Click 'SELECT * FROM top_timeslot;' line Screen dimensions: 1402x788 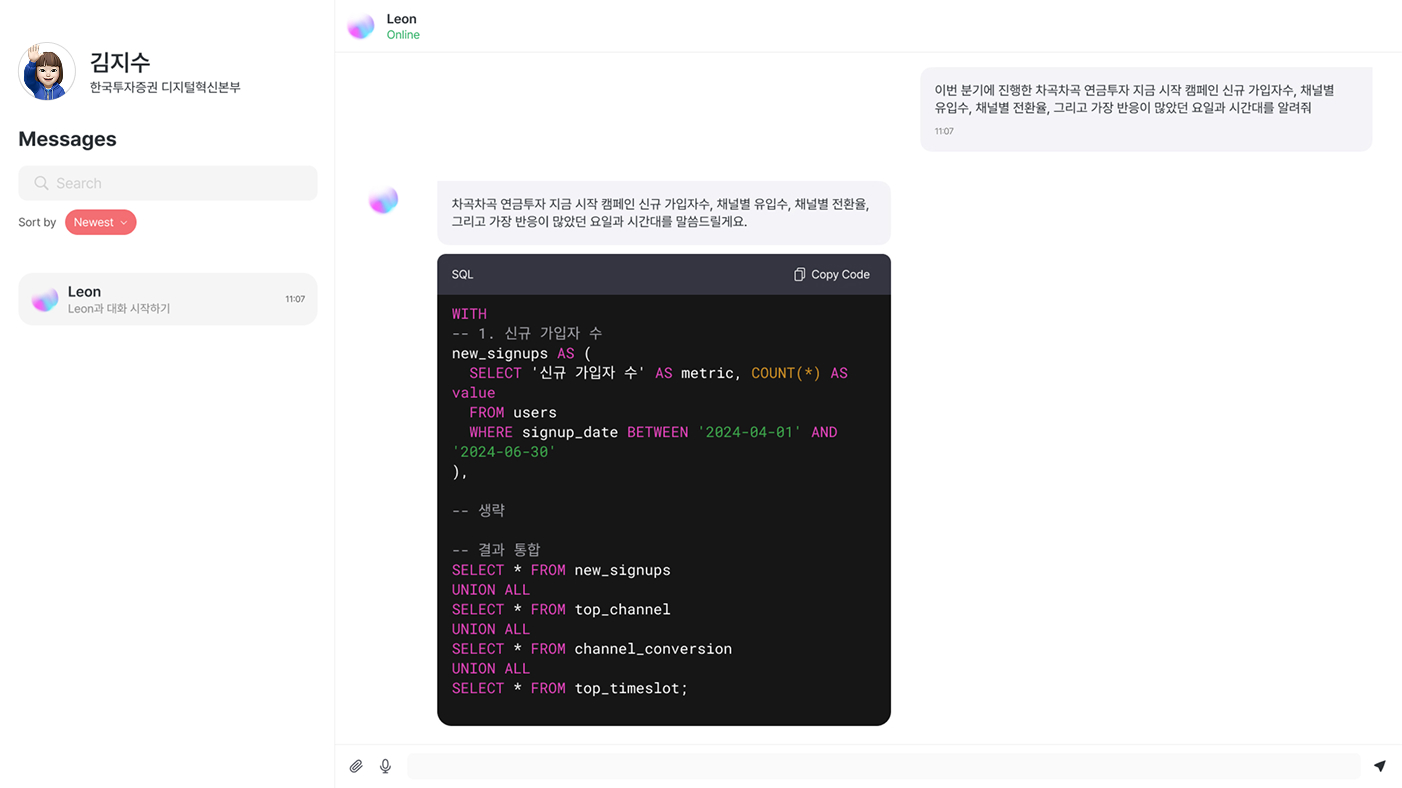pos(570,688)
